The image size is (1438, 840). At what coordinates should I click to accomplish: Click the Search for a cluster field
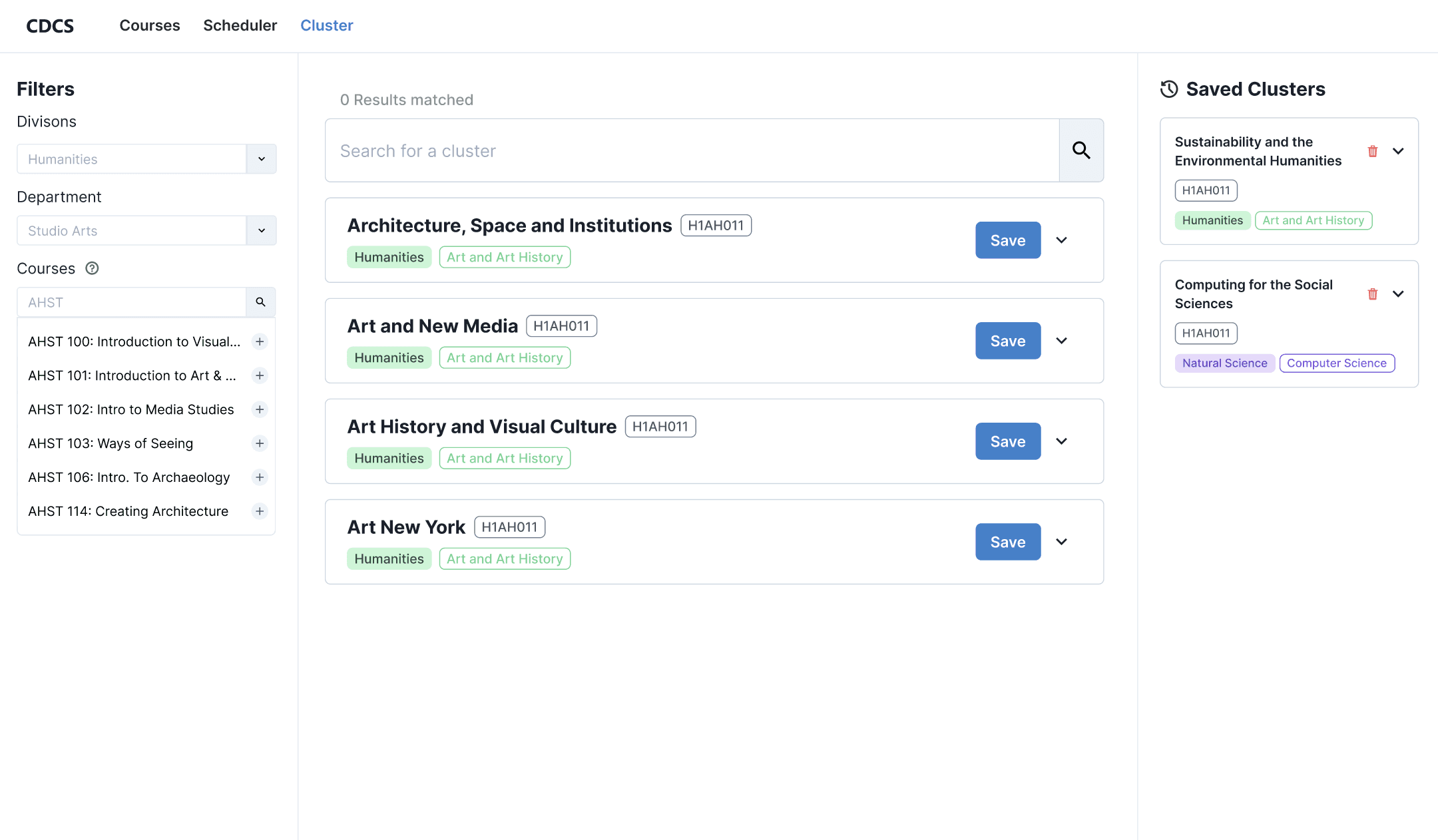click(x=692, y=150)
